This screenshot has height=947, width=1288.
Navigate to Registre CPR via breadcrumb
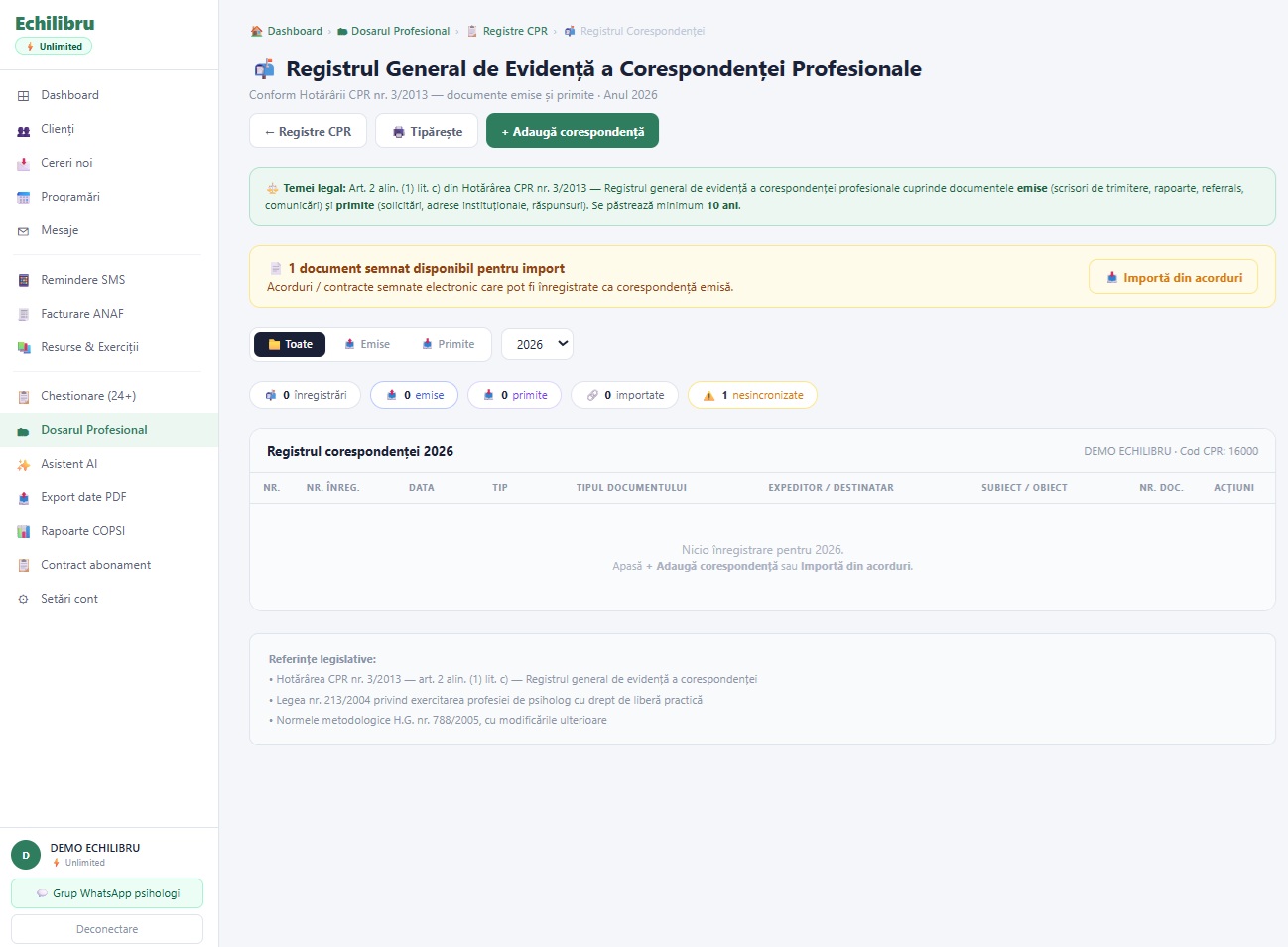(x=515, y=30)
